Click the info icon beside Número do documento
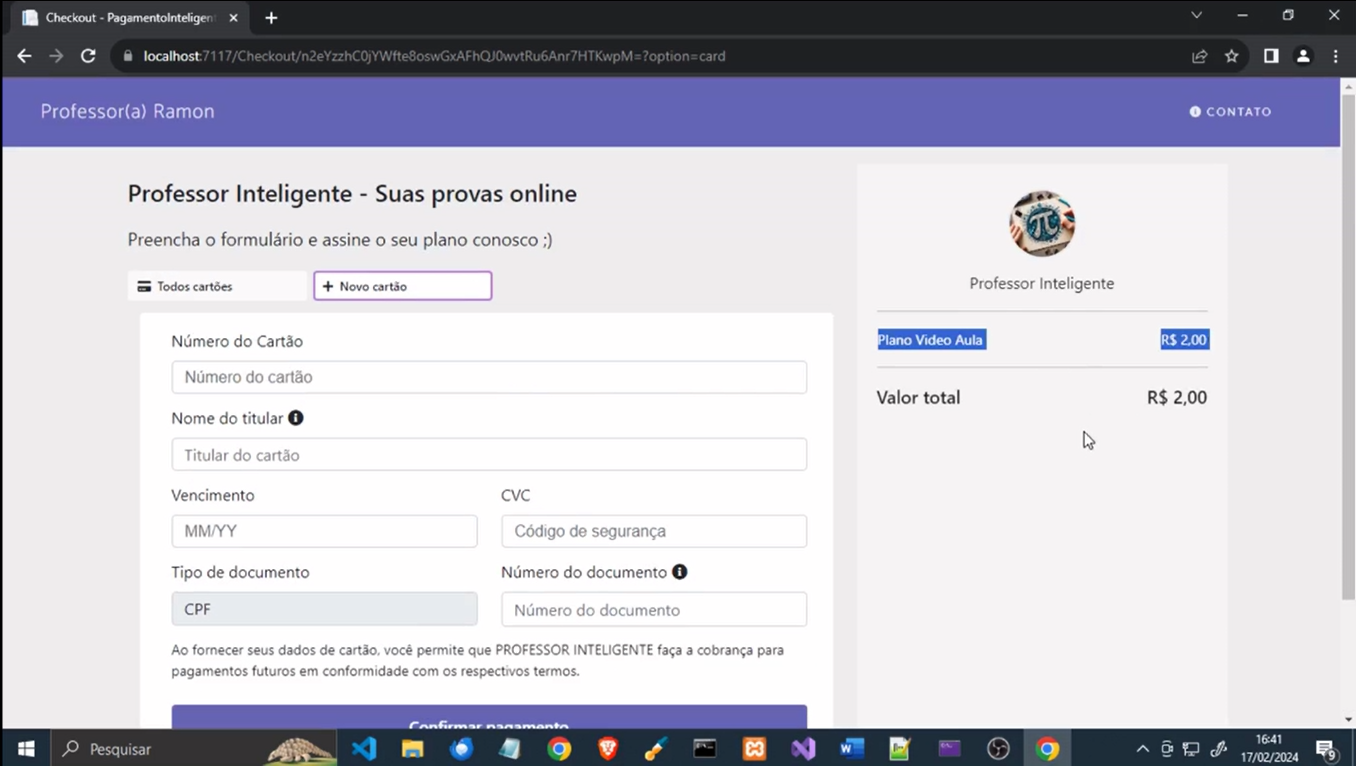Image resolution: width=1356 pixels, height=766 pixels. 680,572
